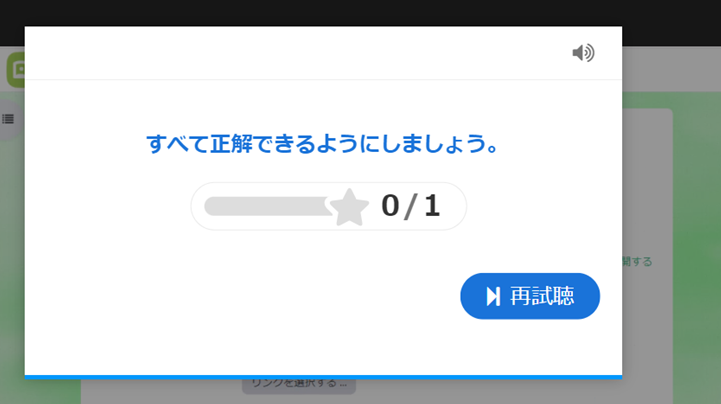Open the list menu icon in left sidebar
This screenshot has height=404, width=721.
tap(8, 119)
